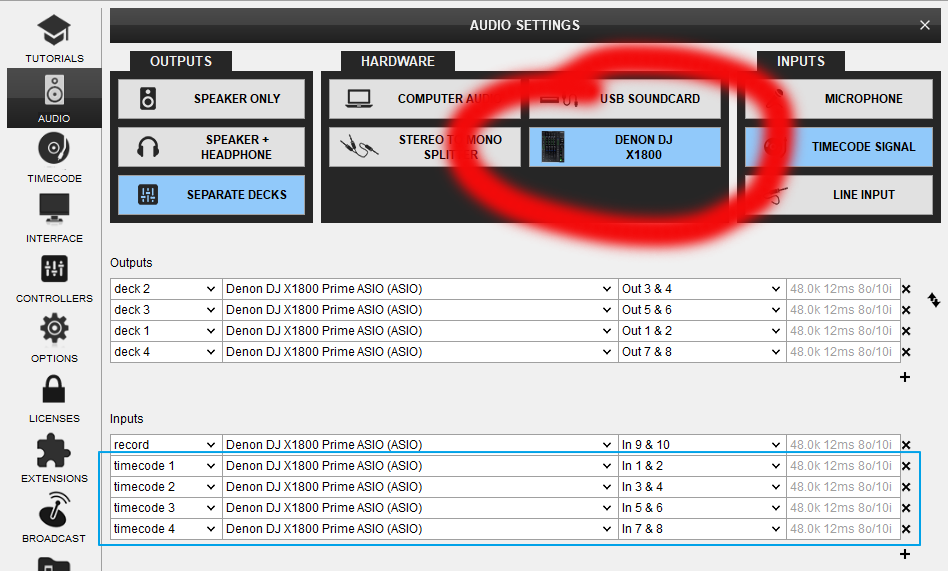The width and height of the screenshot is (948, 571).
Task: Remove the deck 3 output row
Action: tap(906, 310)
